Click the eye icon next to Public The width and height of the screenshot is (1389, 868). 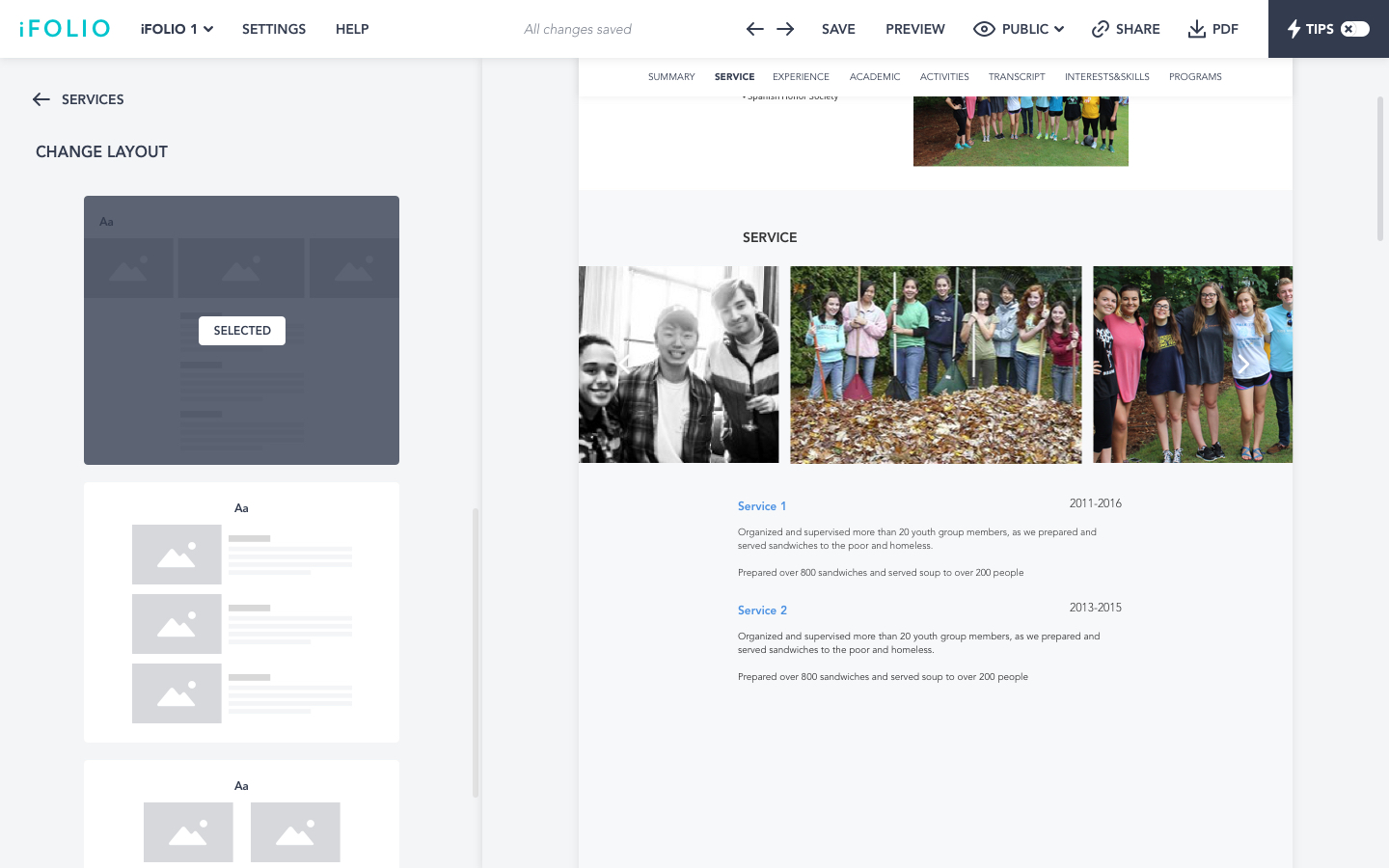point(984,29)
